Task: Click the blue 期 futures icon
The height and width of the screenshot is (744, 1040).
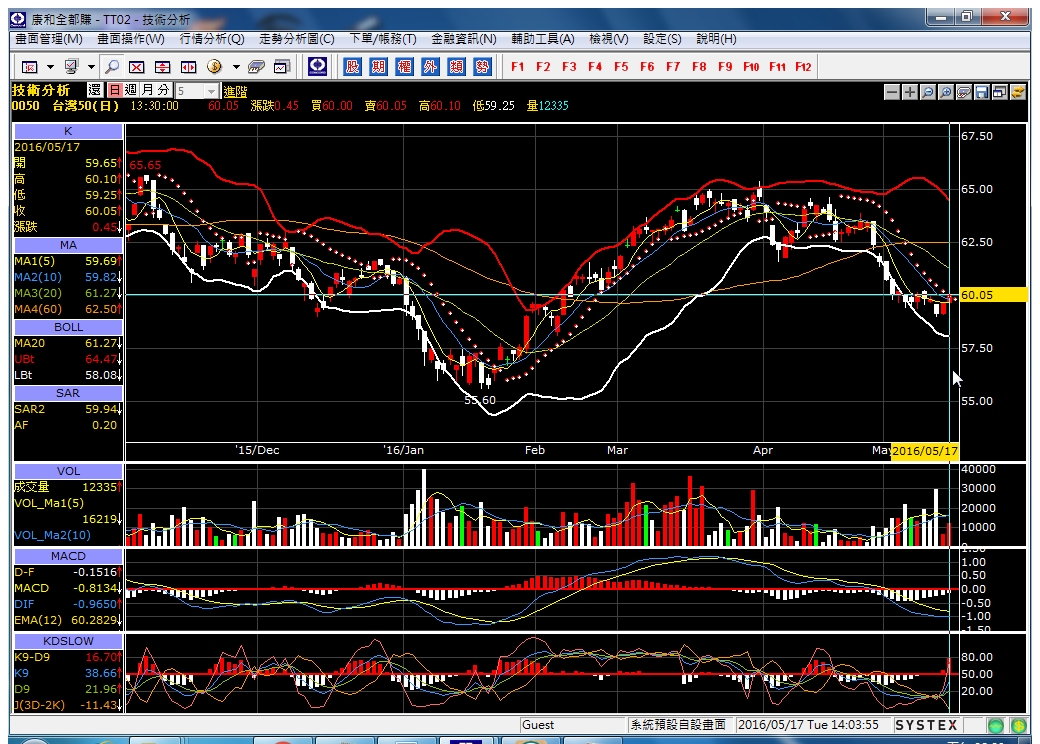Action: (x=379, y=66)
